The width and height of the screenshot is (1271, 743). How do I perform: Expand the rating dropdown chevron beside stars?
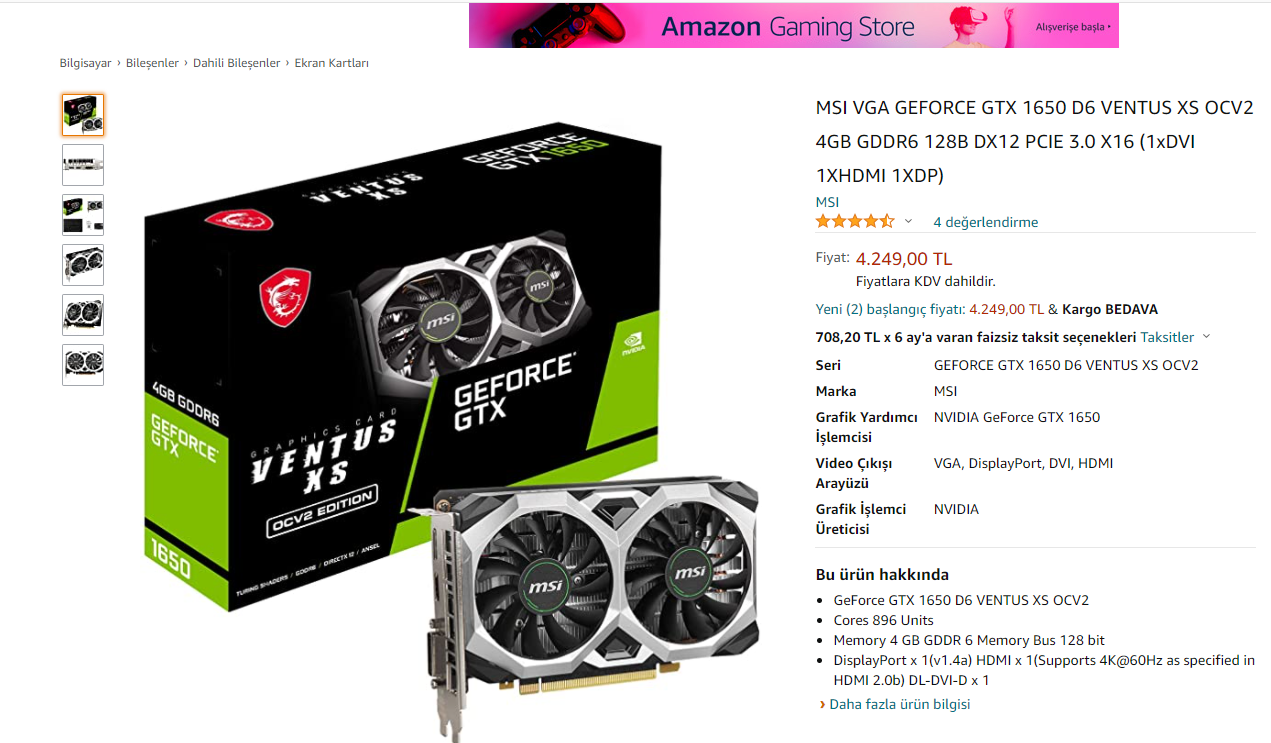tap(908, 221)
